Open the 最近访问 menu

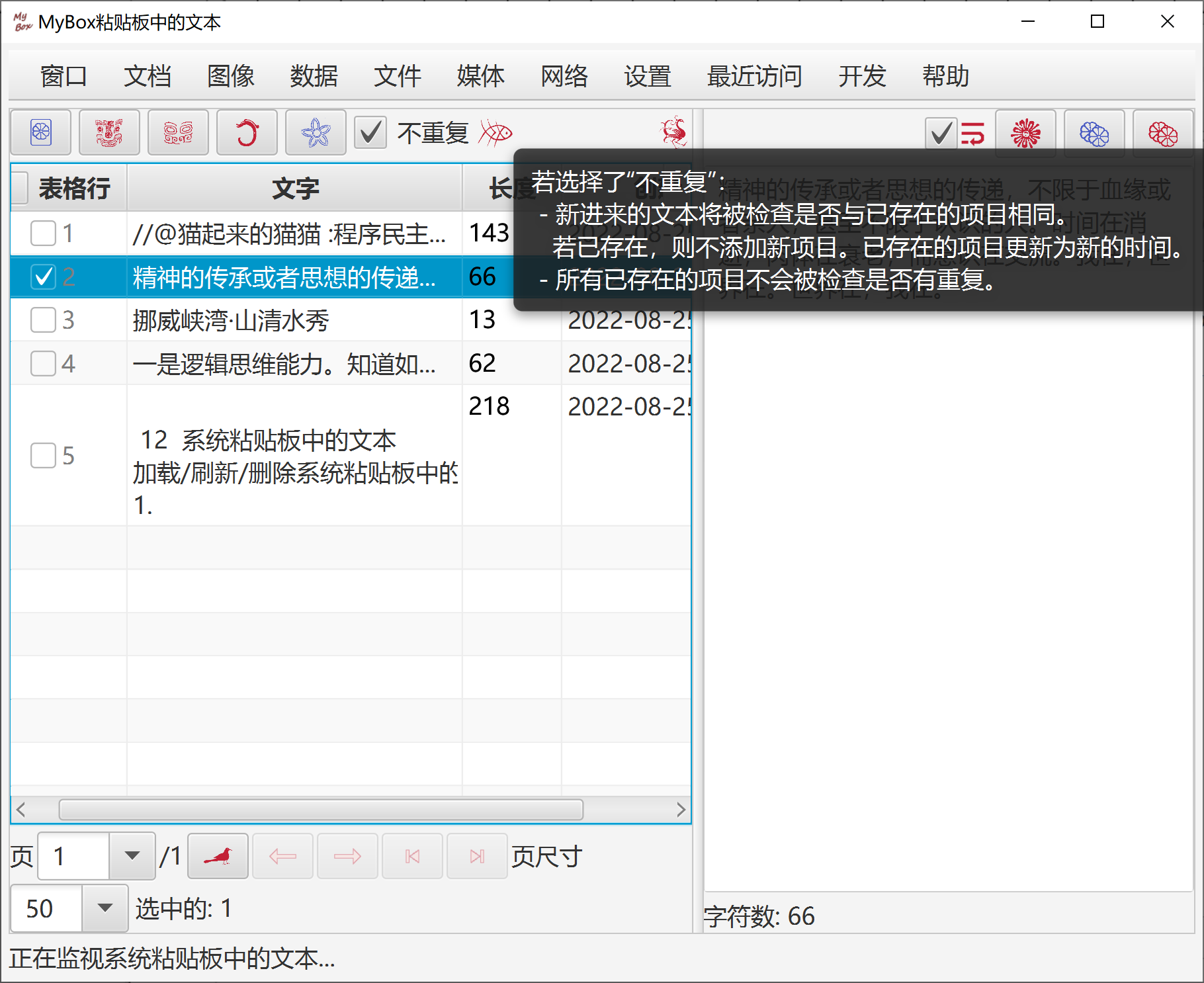coord(754,76)
